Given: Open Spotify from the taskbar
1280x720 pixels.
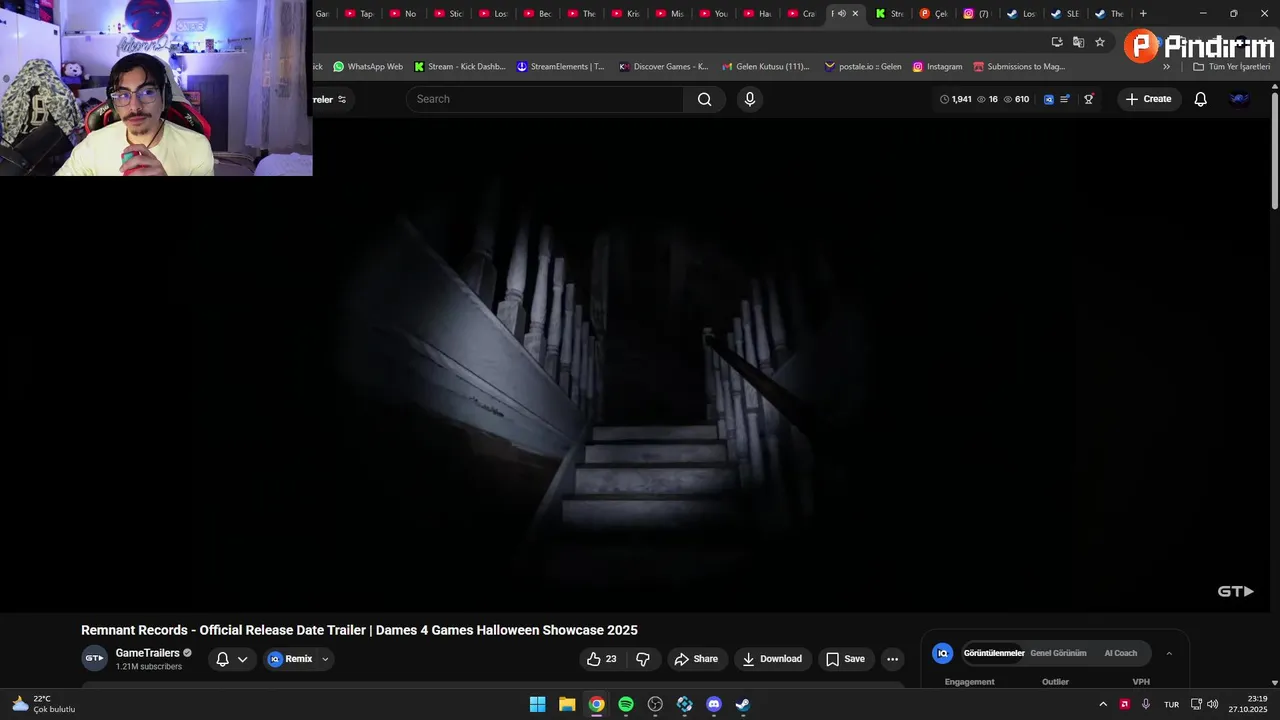Looking at the screenshot, I should [626, 704].
